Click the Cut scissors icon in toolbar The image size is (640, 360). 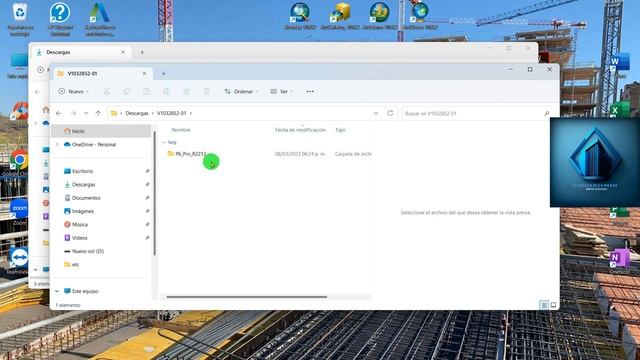(107, 91)
